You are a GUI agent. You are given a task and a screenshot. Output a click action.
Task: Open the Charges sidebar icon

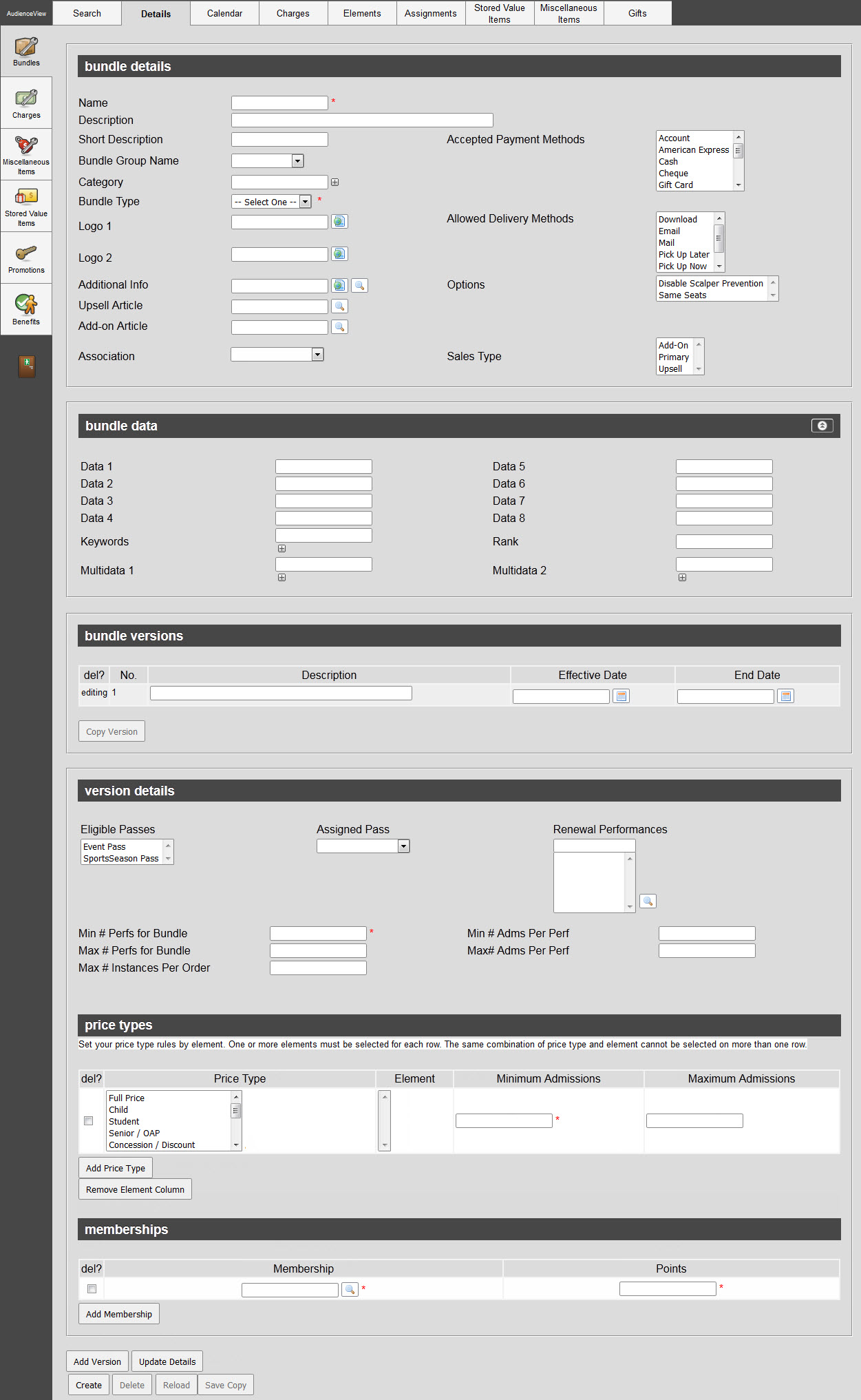coord(26,103)
